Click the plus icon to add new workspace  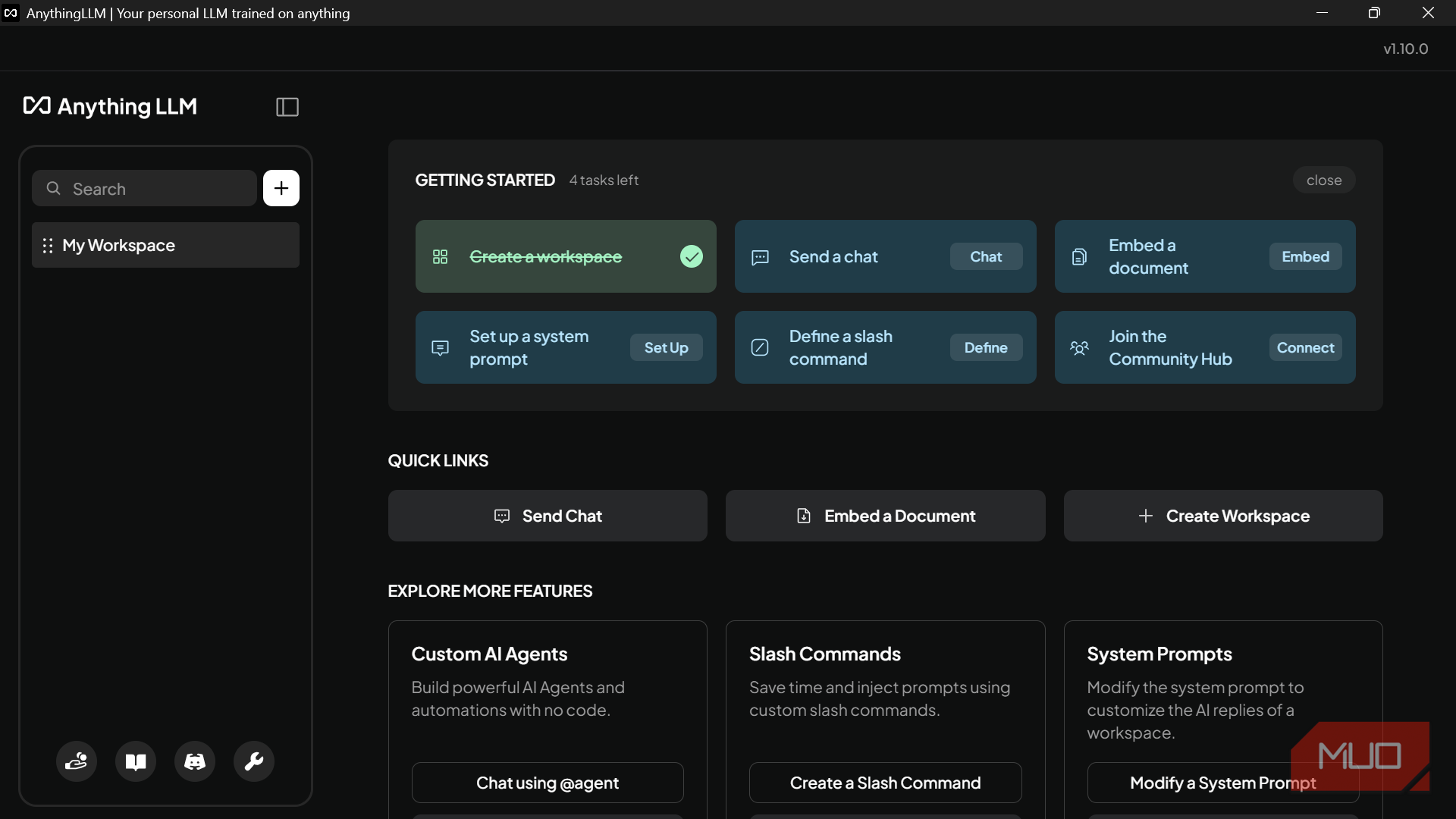point(281,188)
